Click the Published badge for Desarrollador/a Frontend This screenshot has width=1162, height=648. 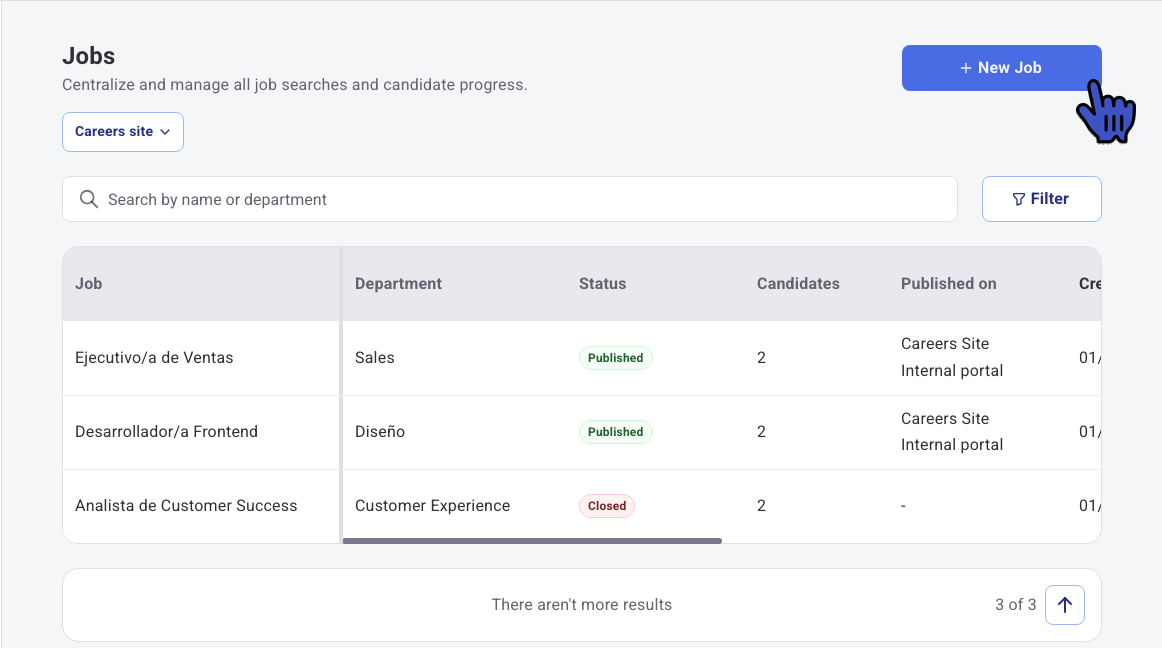[616, 432]
